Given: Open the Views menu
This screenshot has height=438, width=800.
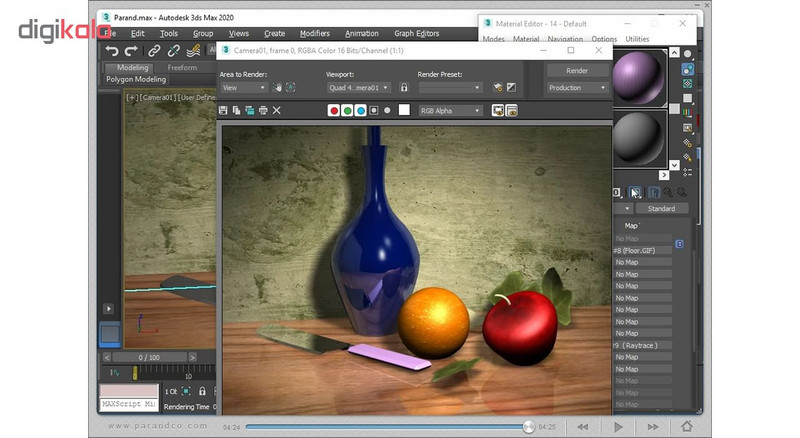Looking at the screenshot, I should [239, 33].
